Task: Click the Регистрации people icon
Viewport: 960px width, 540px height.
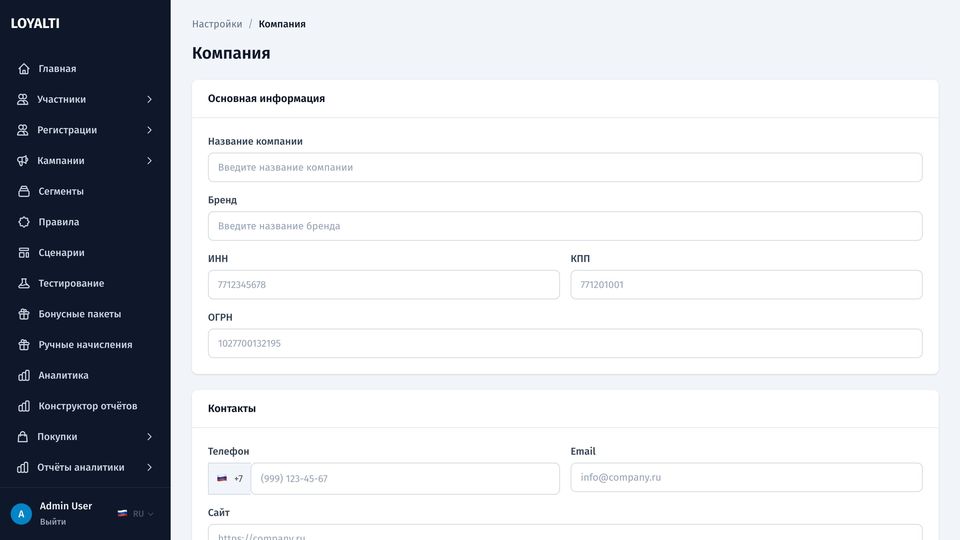Action: click(23, 130)
